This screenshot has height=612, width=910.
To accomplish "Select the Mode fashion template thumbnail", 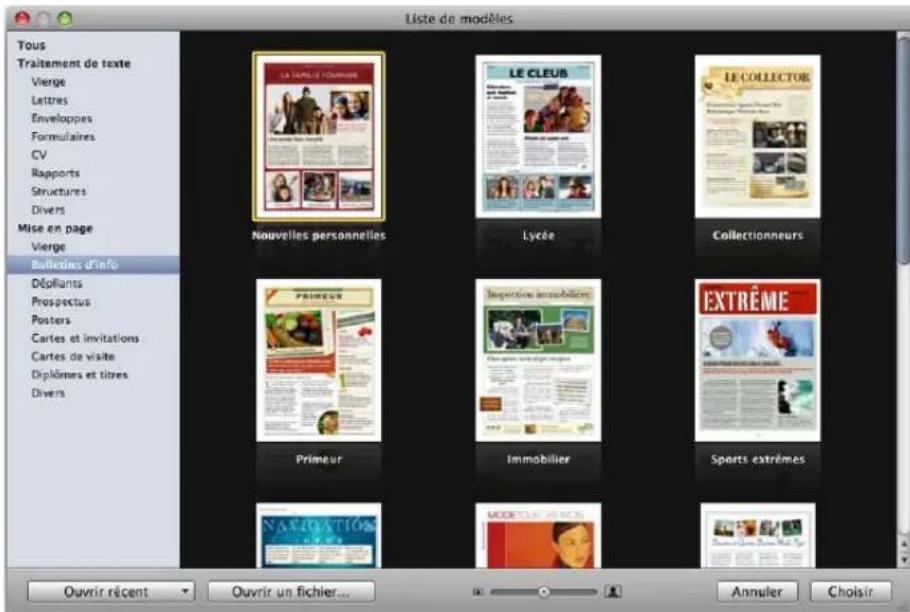I will point(538,535).
